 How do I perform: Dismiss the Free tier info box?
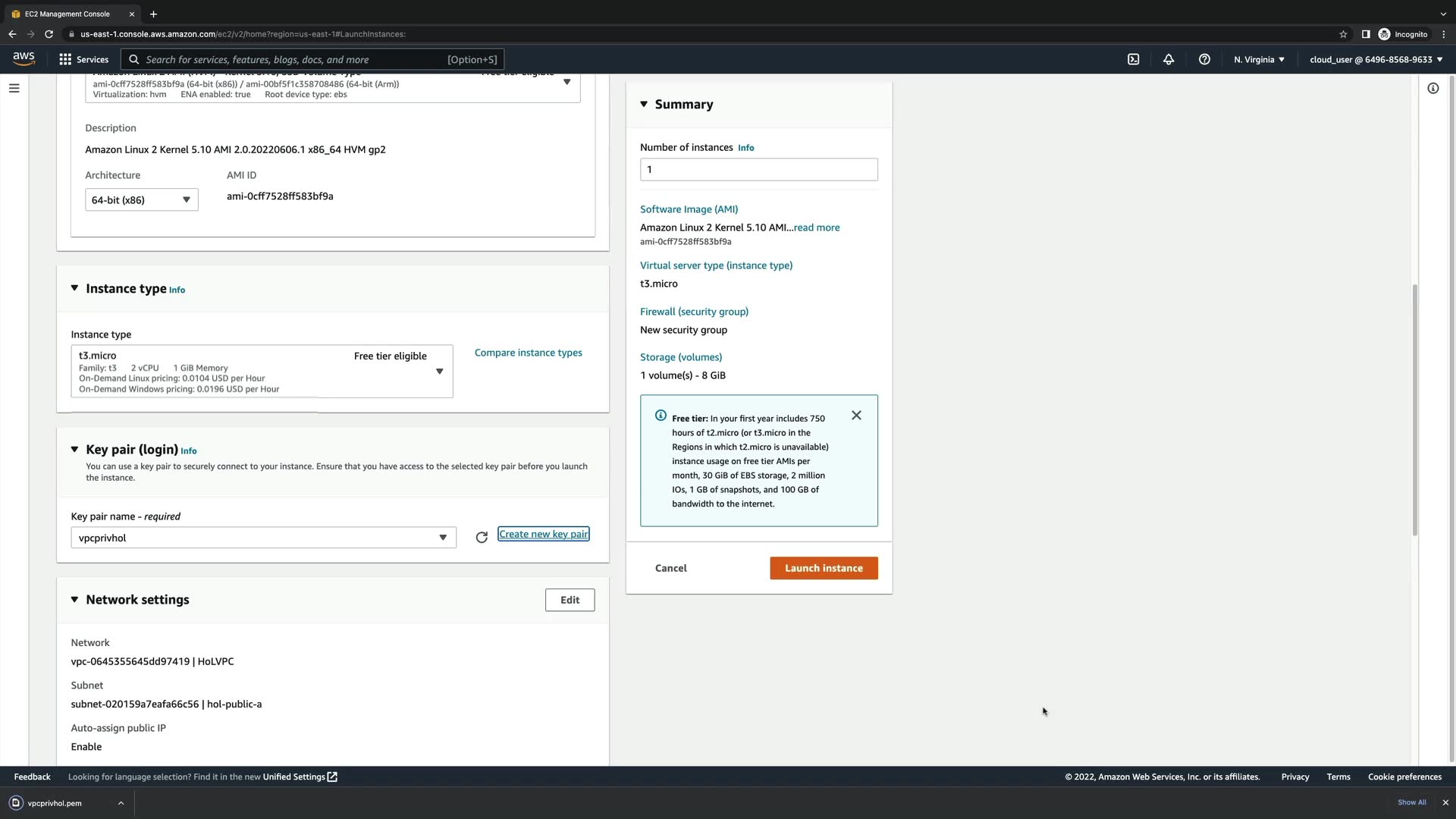(x=856, y=416)
